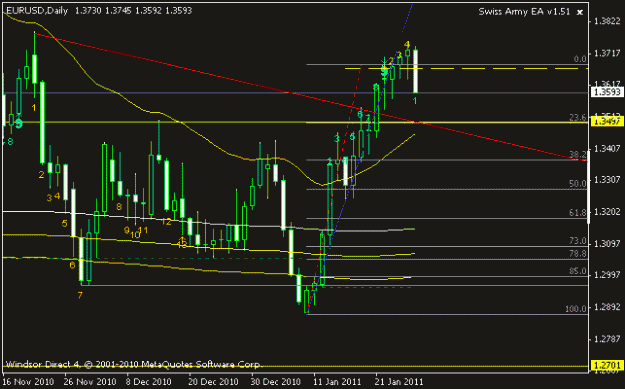Click the 1.3822 price axis label
625x389 pixels.
[607, 21]
